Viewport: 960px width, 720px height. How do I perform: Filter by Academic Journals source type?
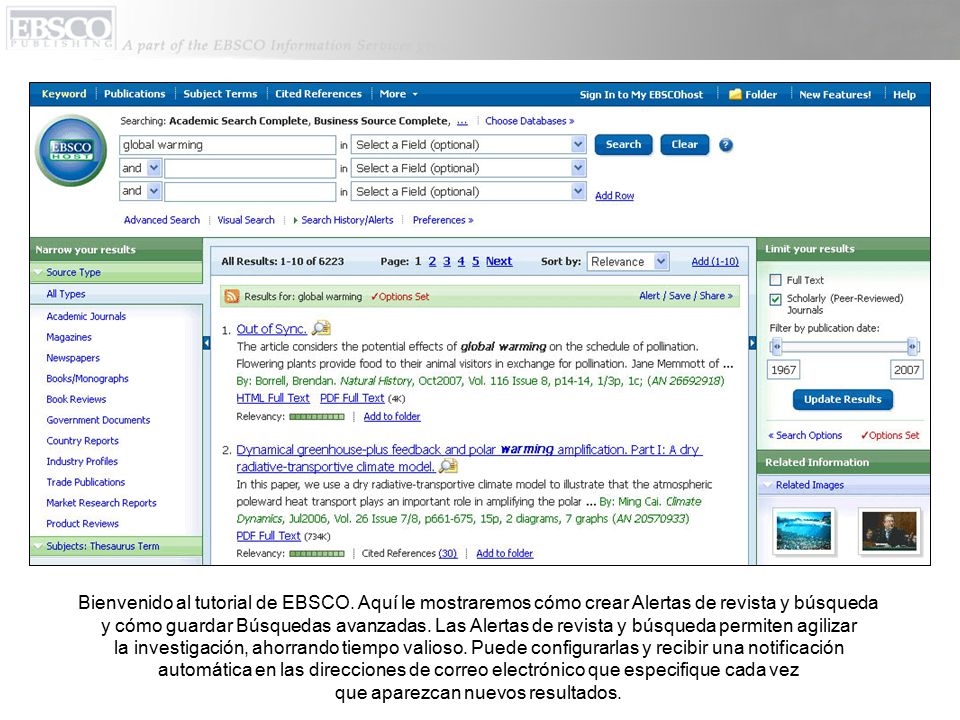(86, 317)
